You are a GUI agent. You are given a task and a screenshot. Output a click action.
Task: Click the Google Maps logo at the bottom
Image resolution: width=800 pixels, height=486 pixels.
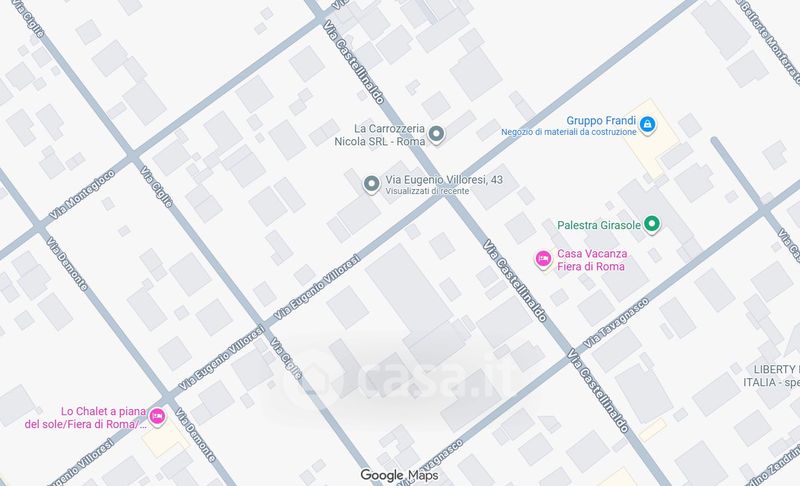pos(399,475)
